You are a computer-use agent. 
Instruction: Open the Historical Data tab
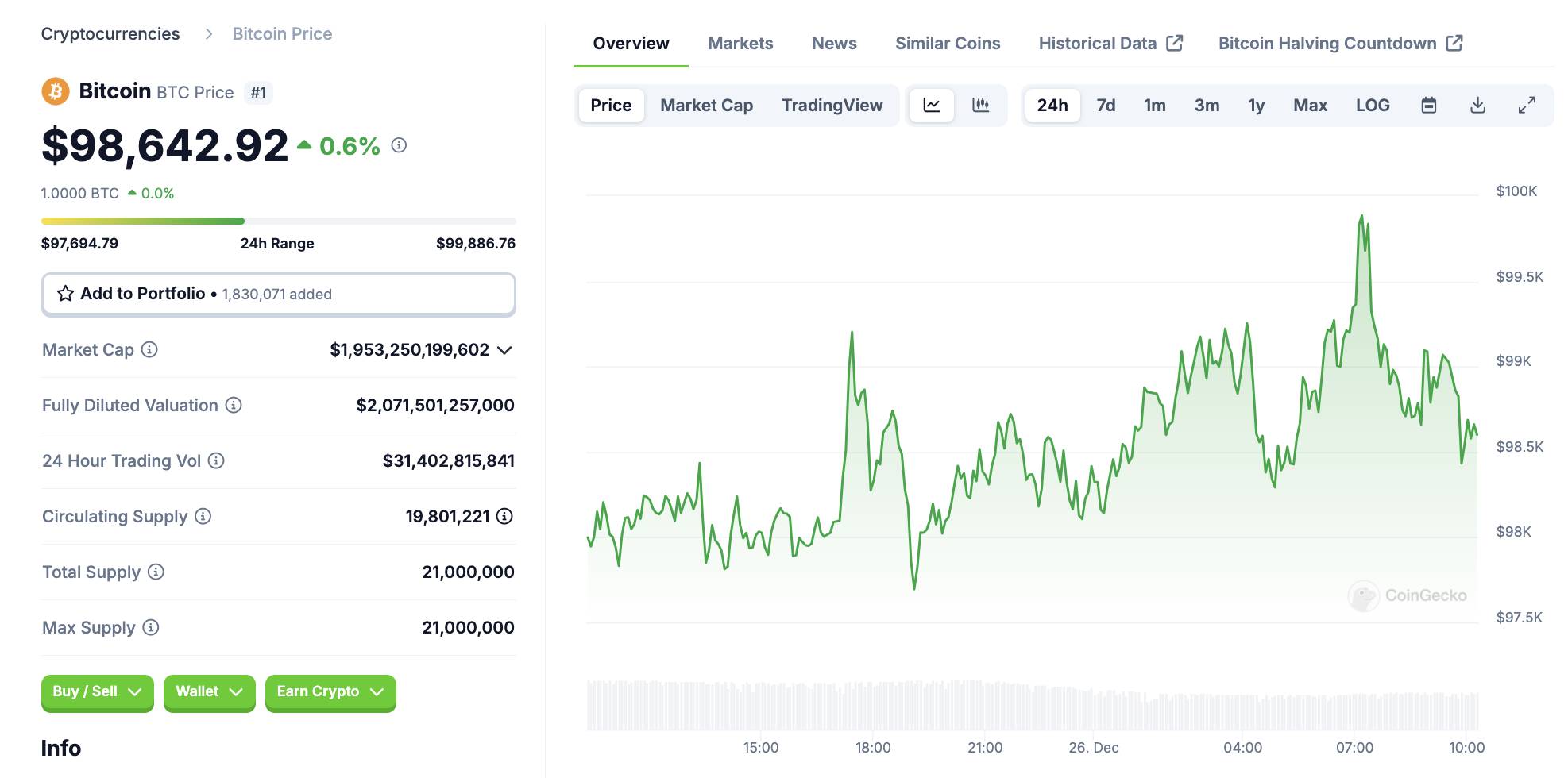(1110, 44)
